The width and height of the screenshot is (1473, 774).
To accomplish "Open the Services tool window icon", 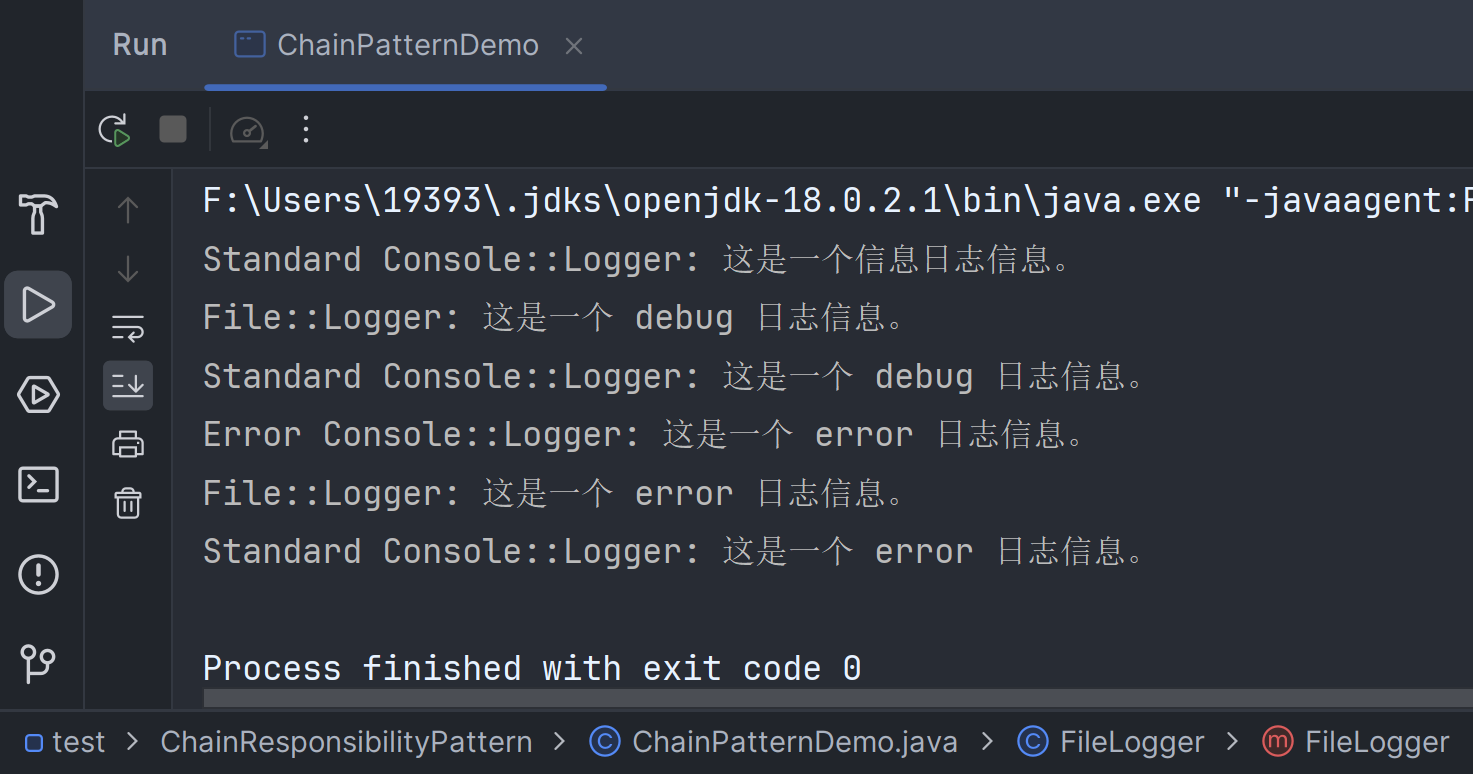I will (x=38, y=395).
